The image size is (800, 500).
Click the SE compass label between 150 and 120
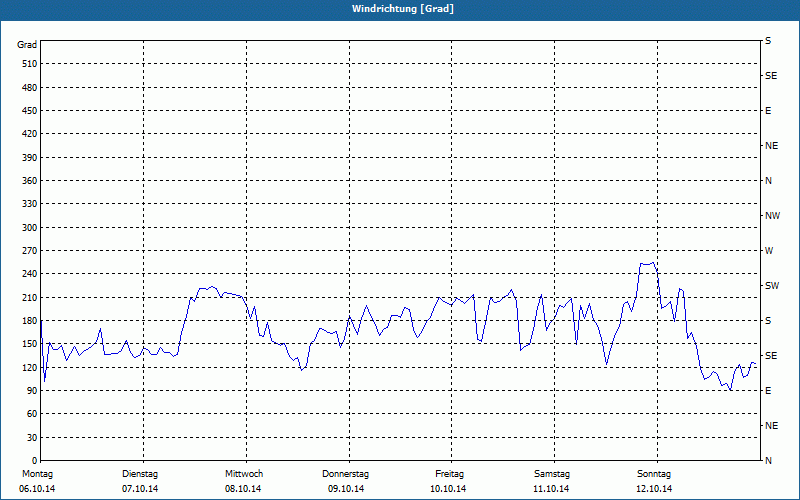(x=771, y=356)
